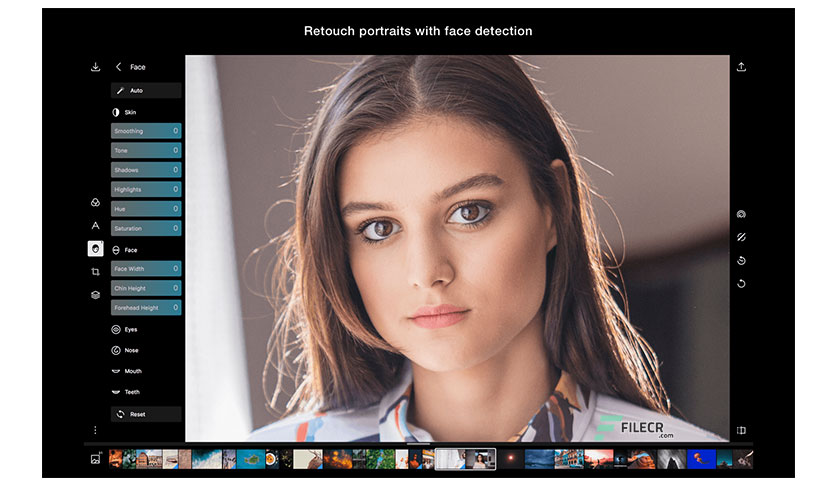The width and height of the screenshot is (836, 484).
Task: Click the add photos icon beside filmstrip
Action: point(96,458)
